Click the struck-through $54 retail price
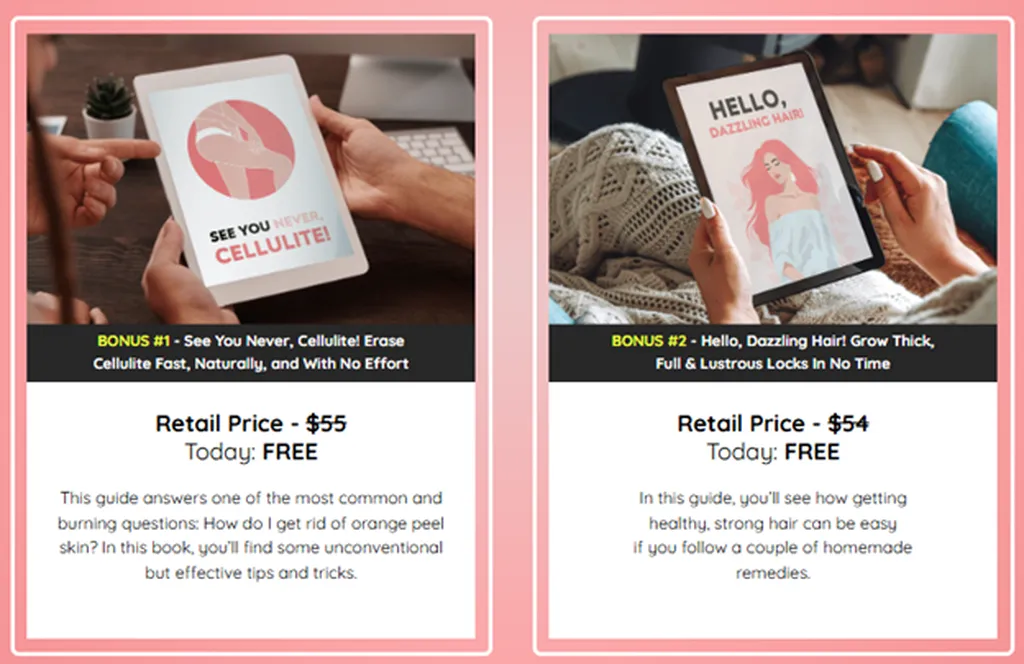 pos(848,424)
